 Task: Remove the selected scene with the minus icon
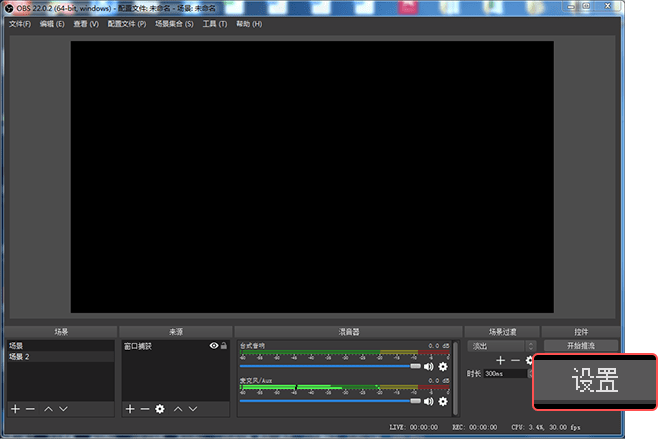coord(30,409)
